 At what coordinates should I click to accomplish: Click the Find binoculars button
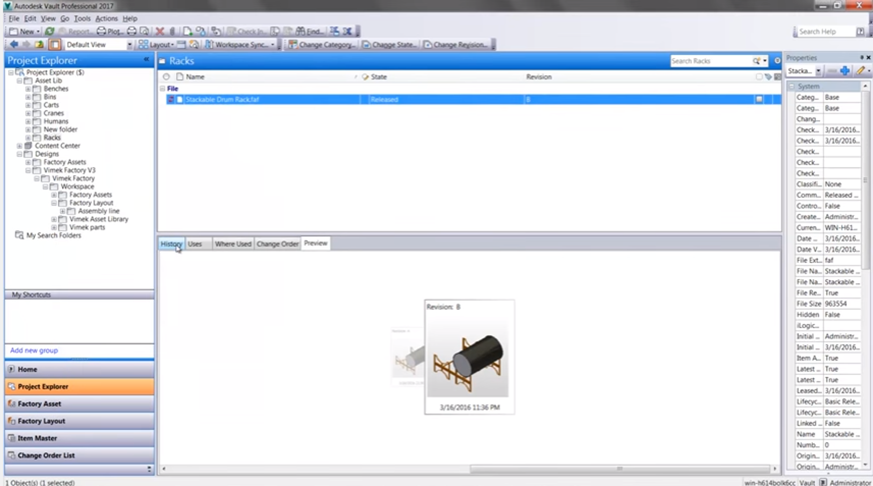click(310, 31)
